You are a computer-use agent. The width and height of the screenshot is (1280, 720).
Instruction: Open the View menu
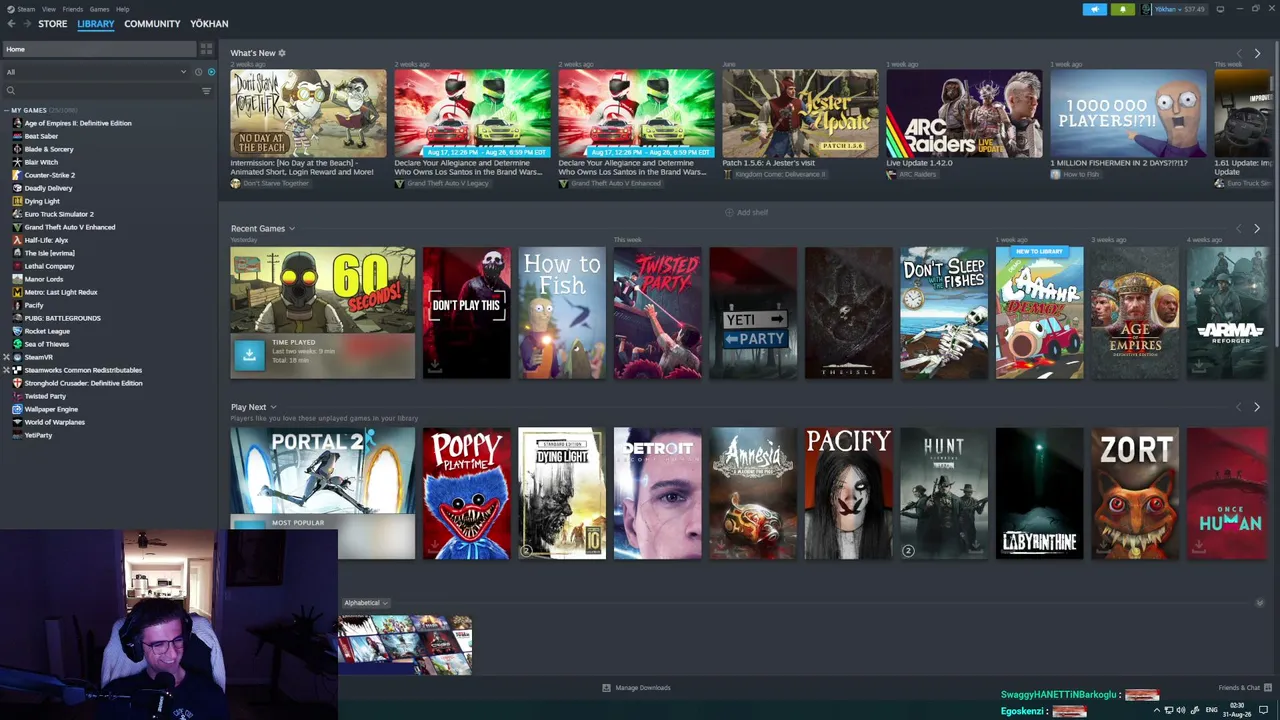click(48, 9)
